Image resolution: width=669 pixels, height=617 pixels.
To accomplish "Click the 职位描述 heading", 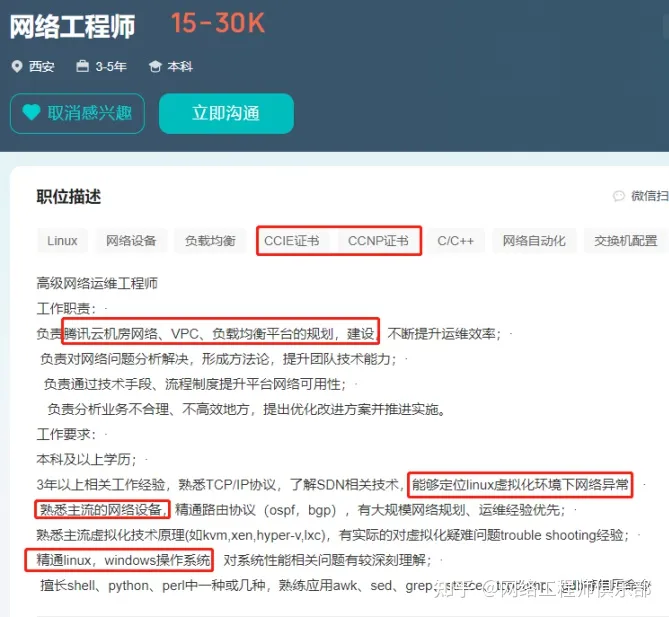I will coord(69,197).
